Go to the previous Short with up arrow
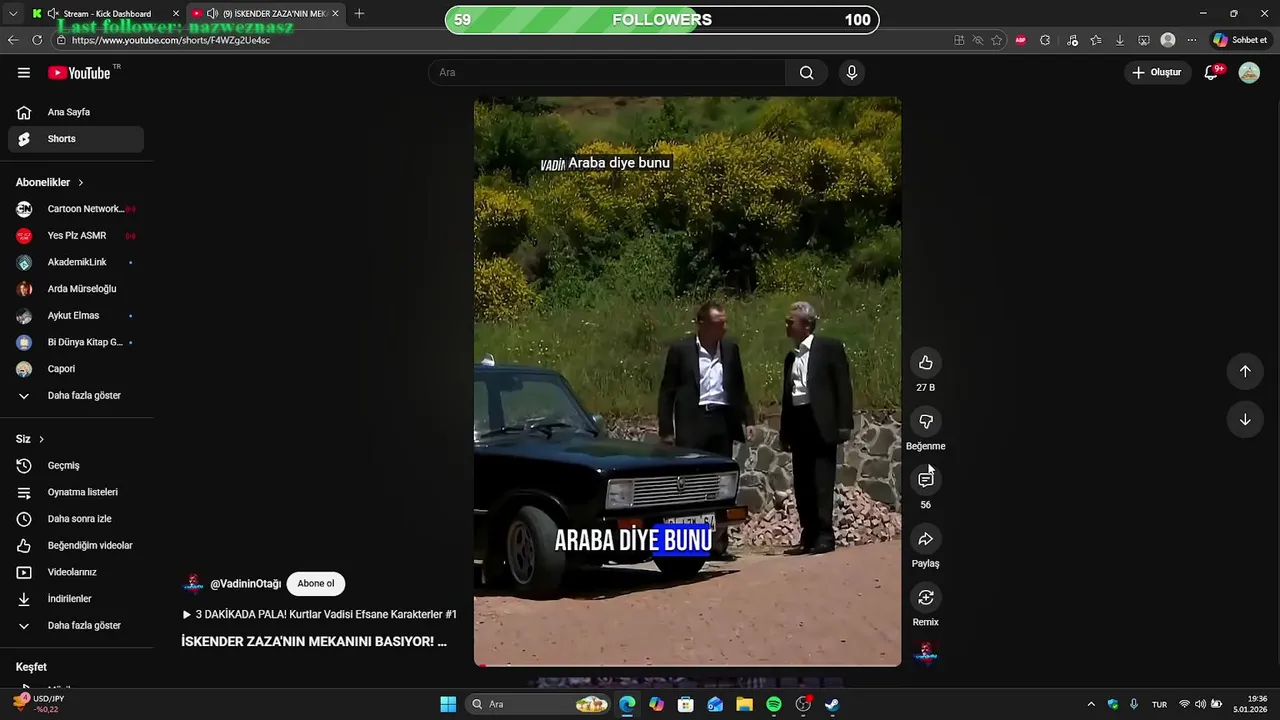 tap(1245, 371)
